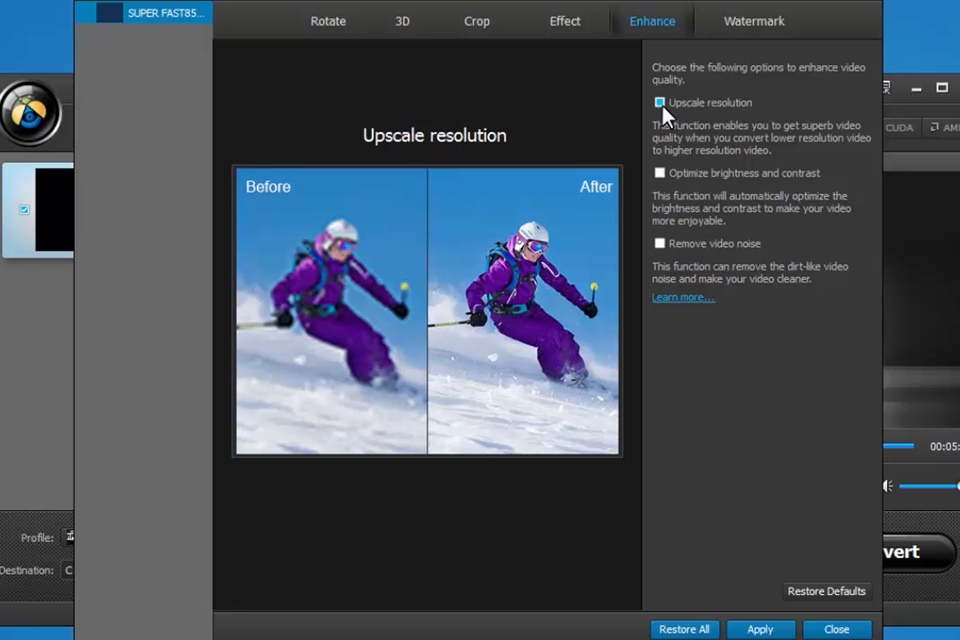
Task: Switch to the Rotate tab
Action: pyautogui.click(x=328, y=21)
